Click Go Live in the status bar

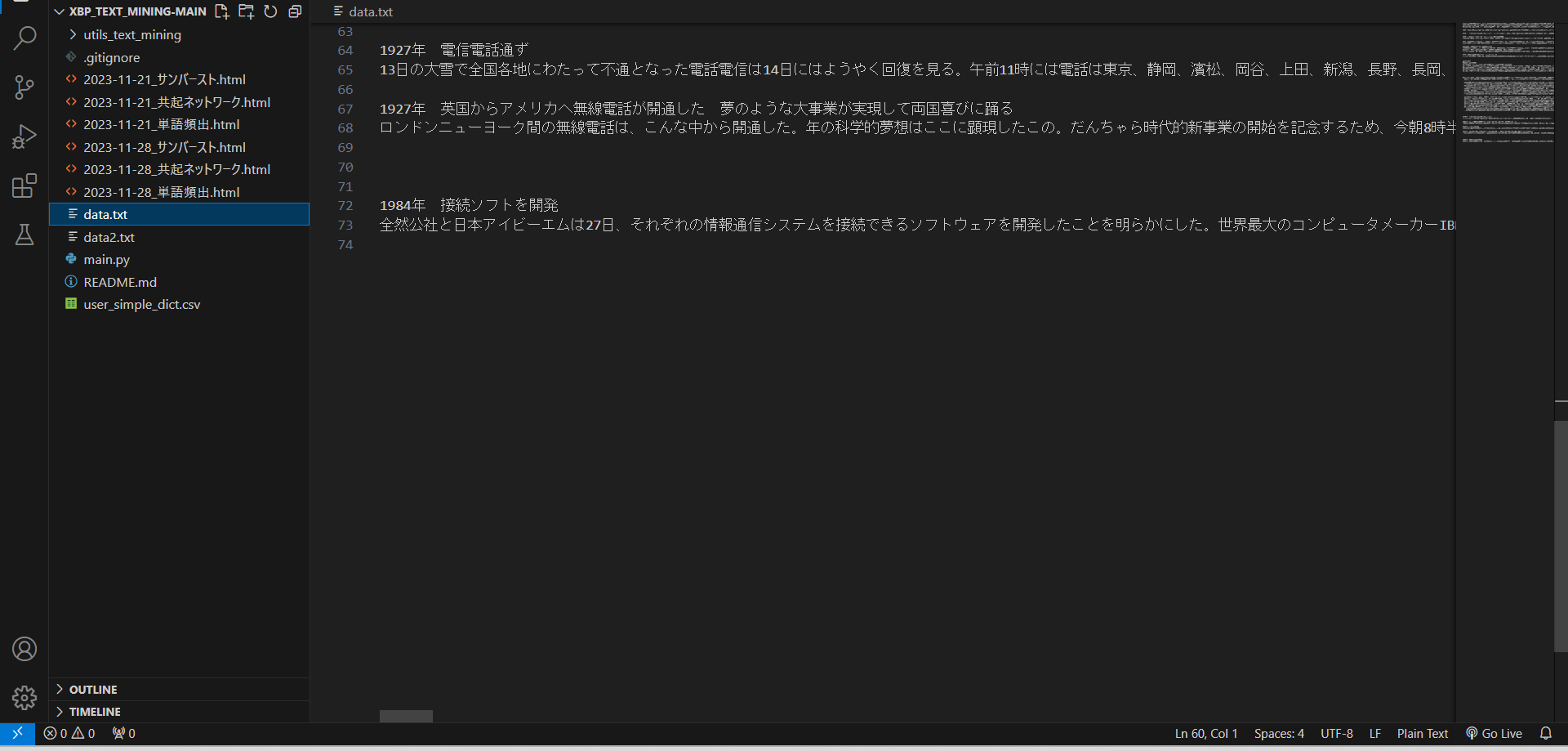[x=1494, y=733]
